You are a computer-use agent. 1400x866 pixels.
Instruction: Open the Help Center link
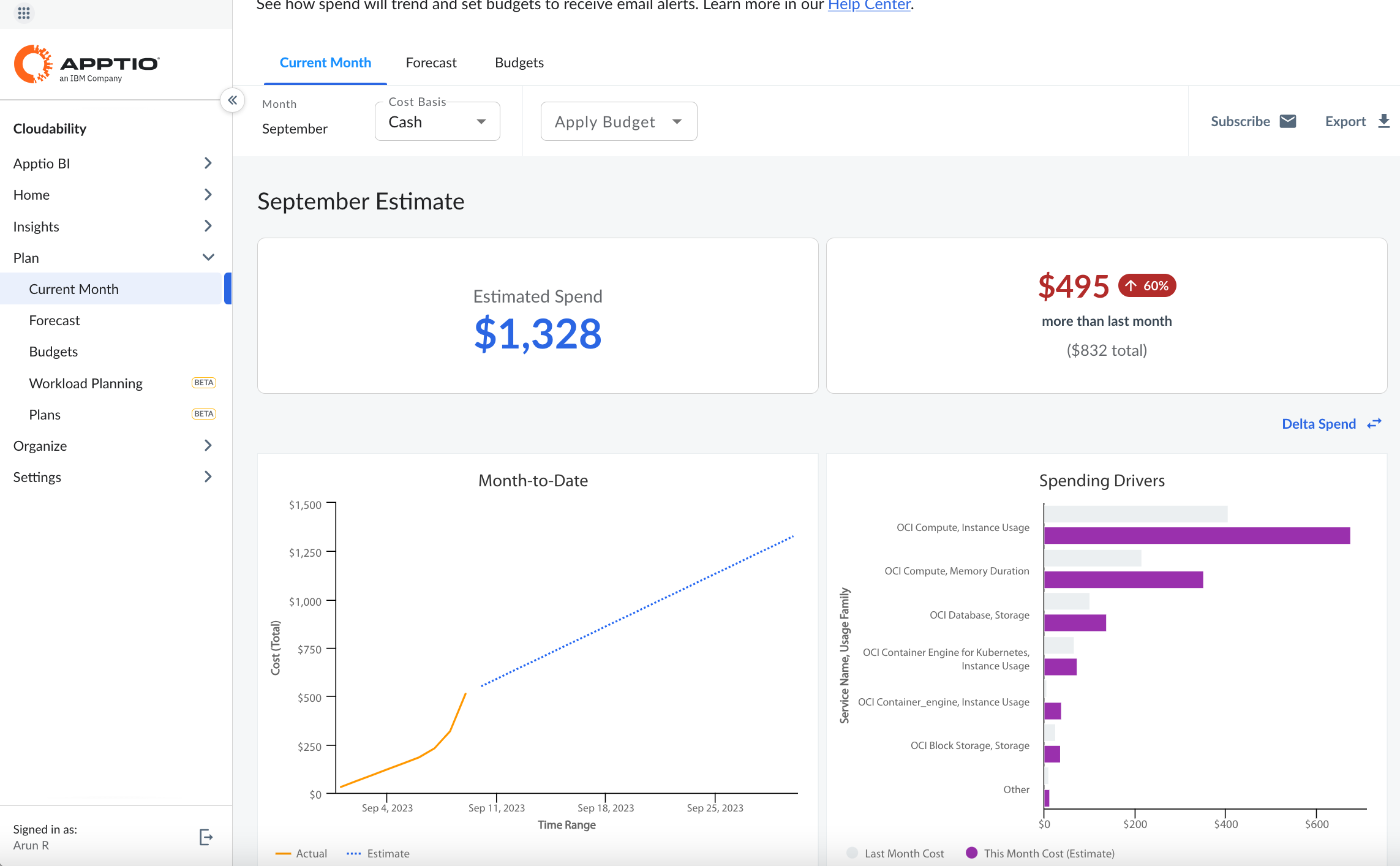pyautogui.click(x=869, y=6)
